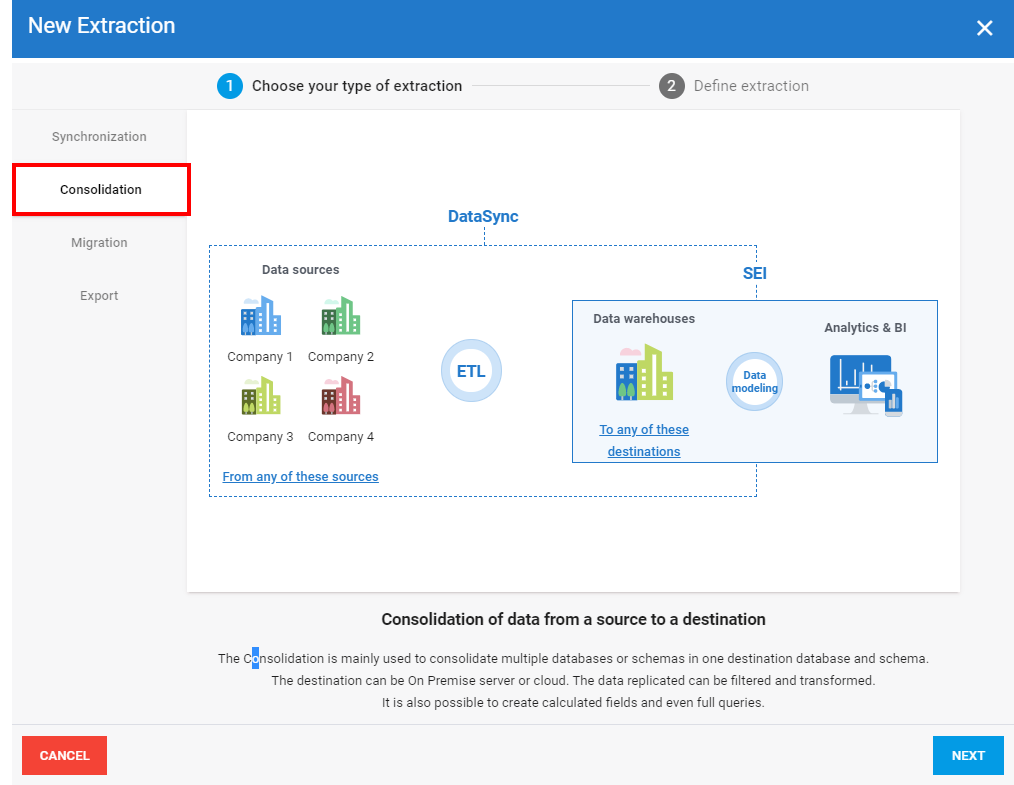Screen dimensions: 1014x785
Task: Click the Company 4 red building icon
Action: (x=341, y=396)
